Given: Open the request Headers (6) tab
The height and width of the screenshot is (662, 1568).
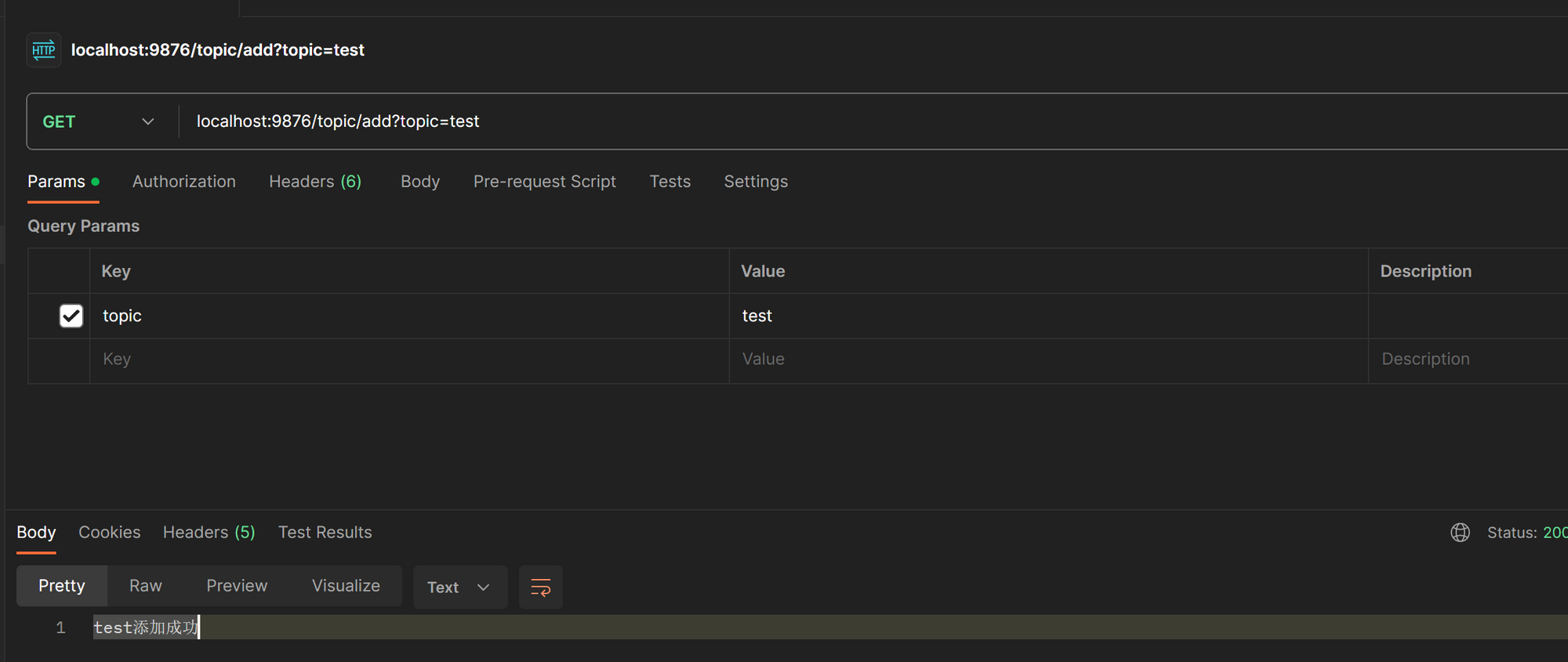Looking at the screenshot, I should (315, 182).
